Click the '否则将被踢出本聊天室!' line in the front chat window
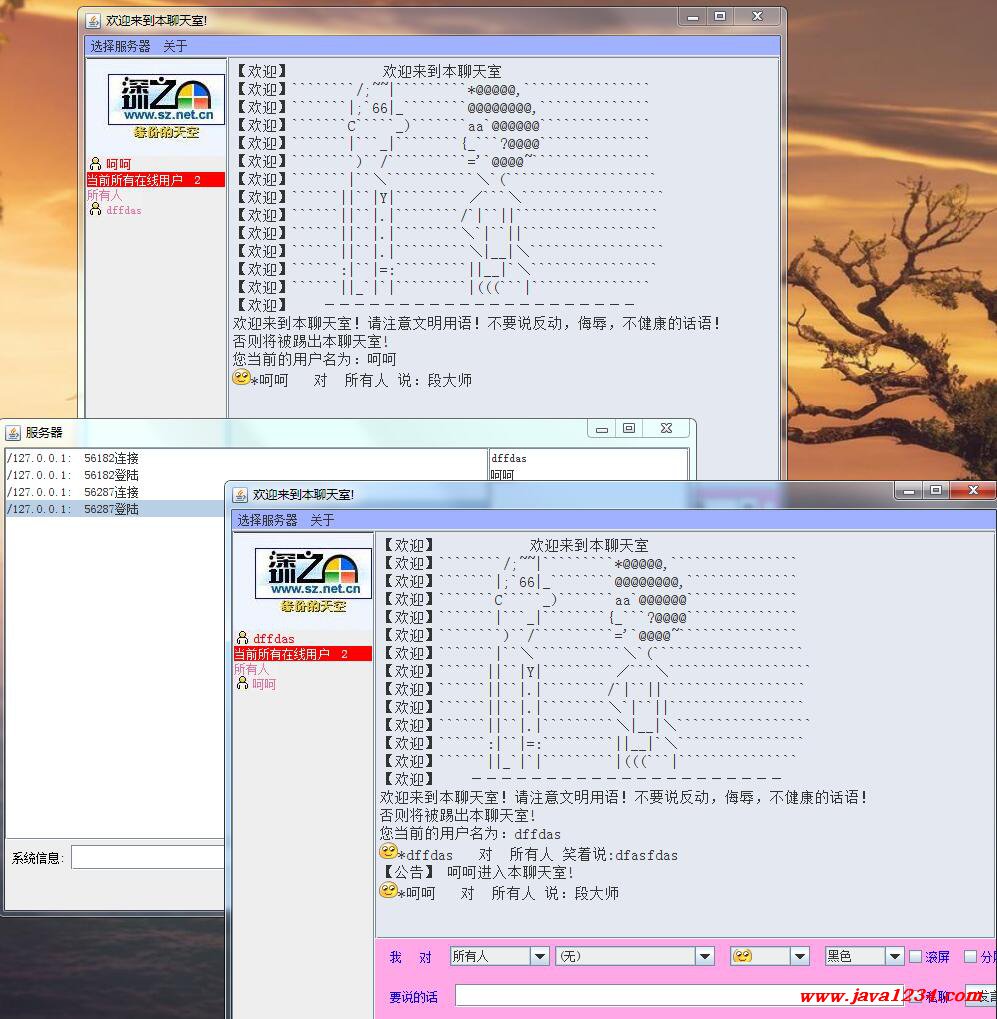997x1019 pixels. tap(458, 815)
